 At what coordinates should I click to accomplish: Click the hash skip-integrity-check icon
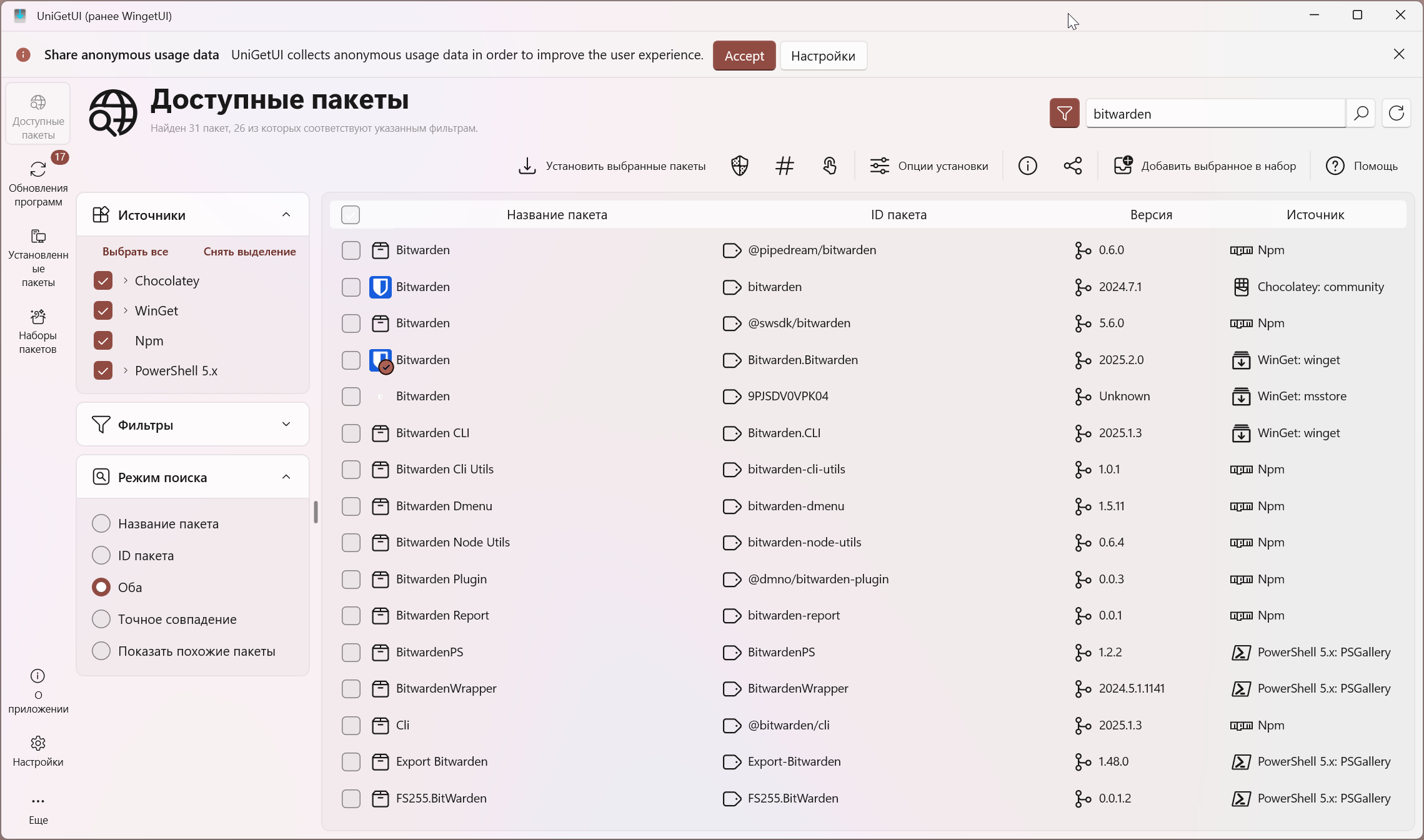click(x=784, y=166)
